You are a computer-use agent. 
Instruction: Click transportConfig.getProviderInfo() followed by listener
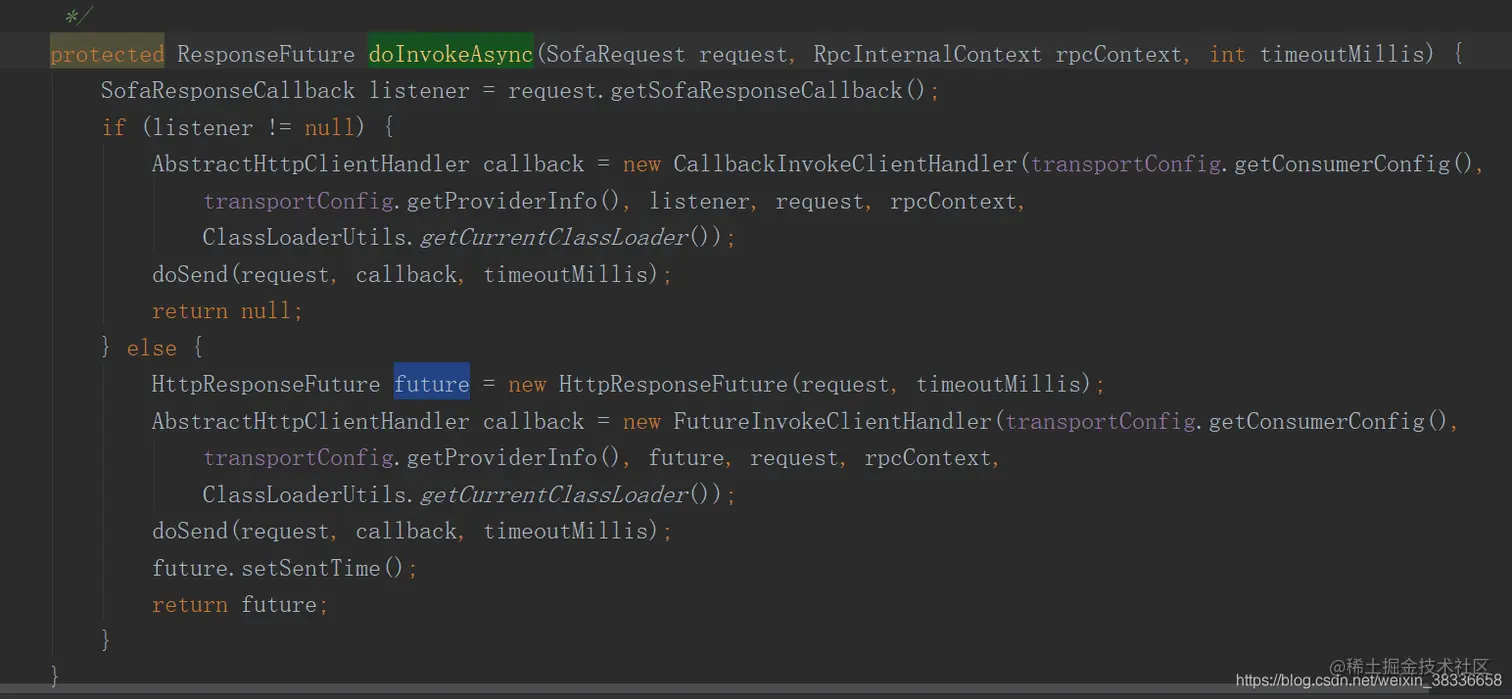(414, 201)
